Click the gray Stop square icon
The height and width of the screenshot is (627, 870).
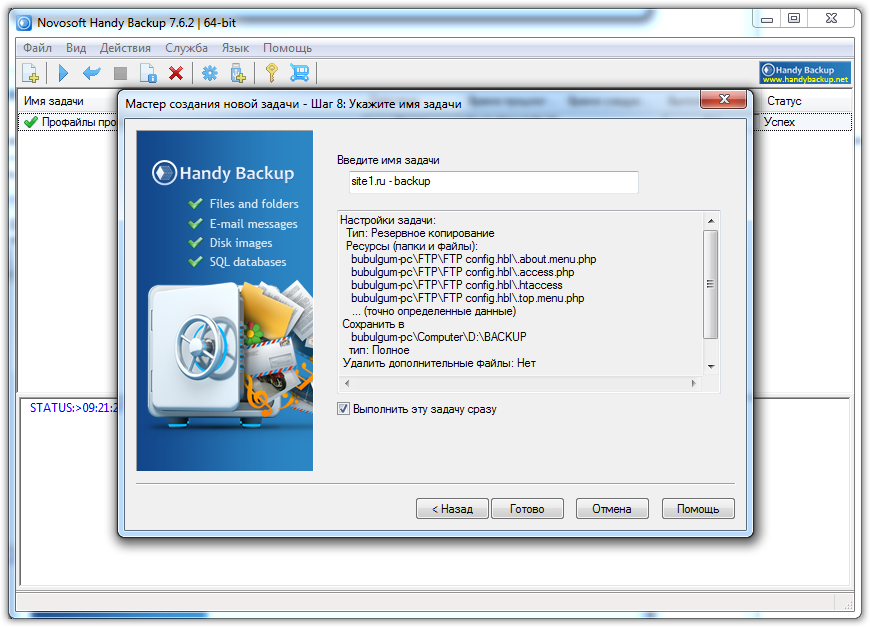[120, 73]
